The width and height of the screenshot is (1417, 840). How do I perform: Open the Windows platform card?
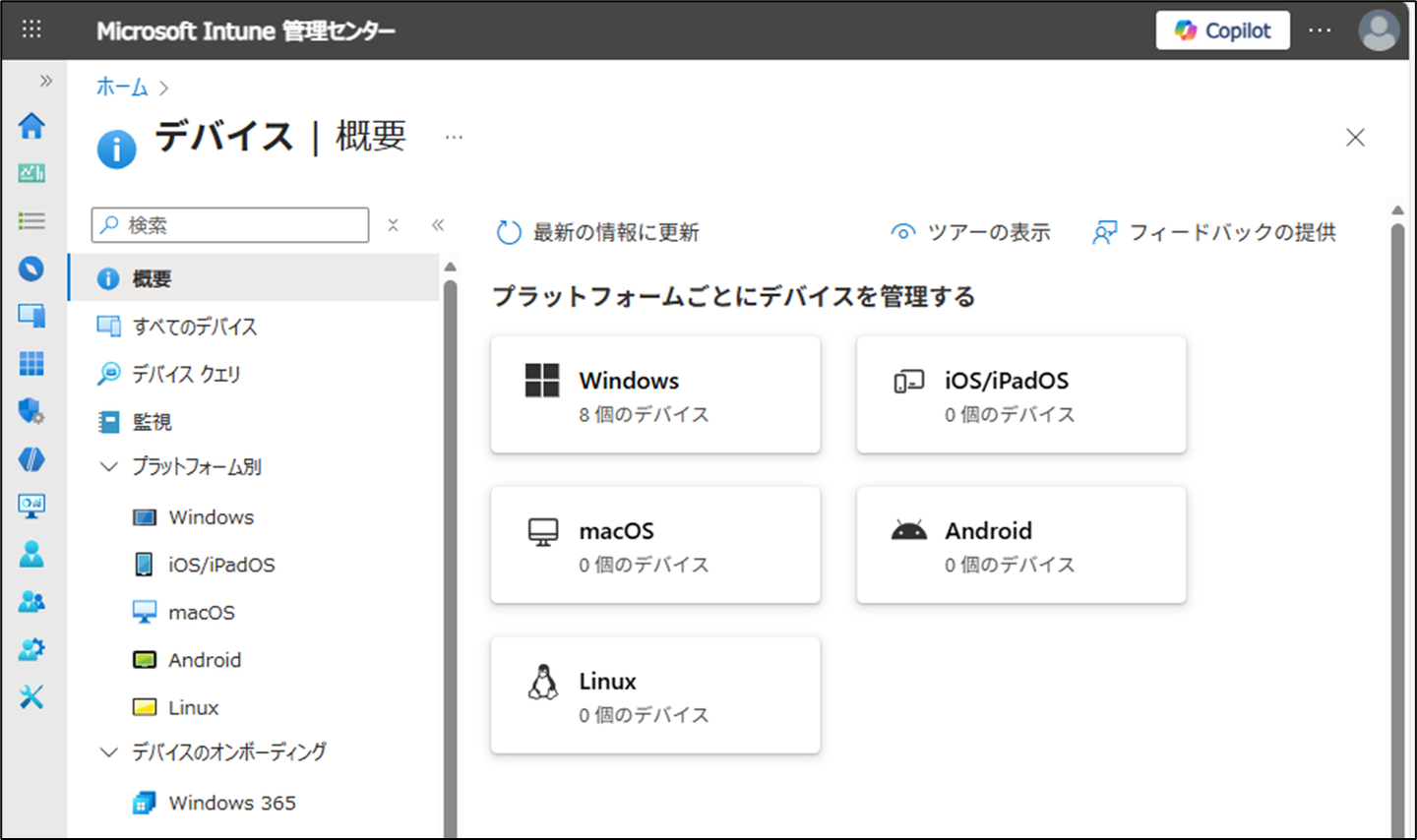pos(655,394)
